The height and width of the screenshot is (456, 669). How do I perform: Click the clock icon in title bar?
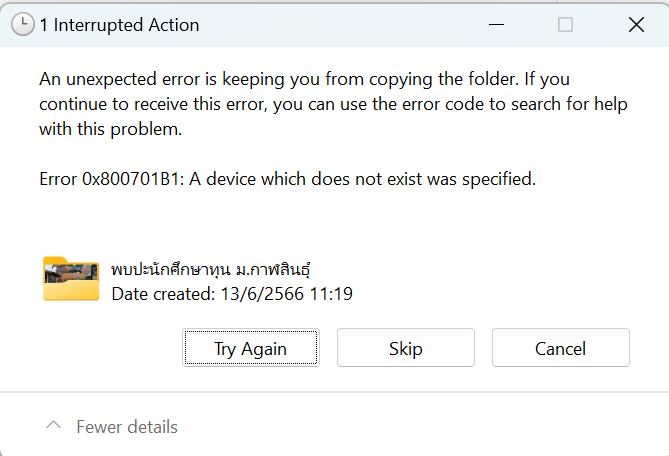click(23, 24)
